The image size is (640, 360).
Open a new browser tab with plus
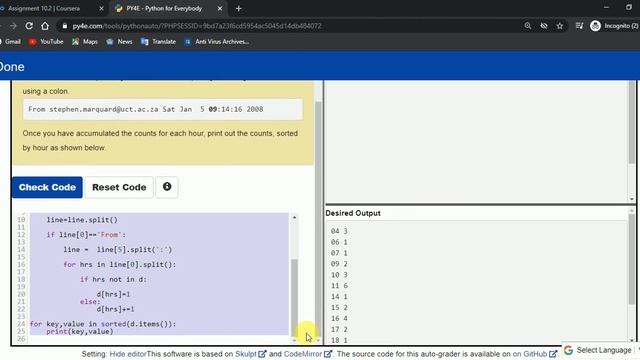238,9
